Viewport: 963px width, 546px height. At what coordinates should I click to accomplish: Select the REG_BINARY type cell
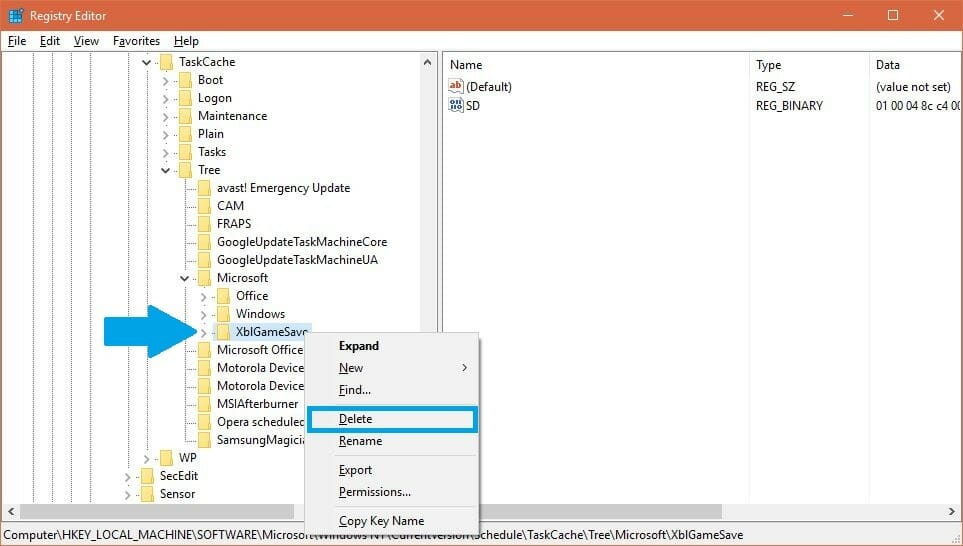click(x=789, y=106)
